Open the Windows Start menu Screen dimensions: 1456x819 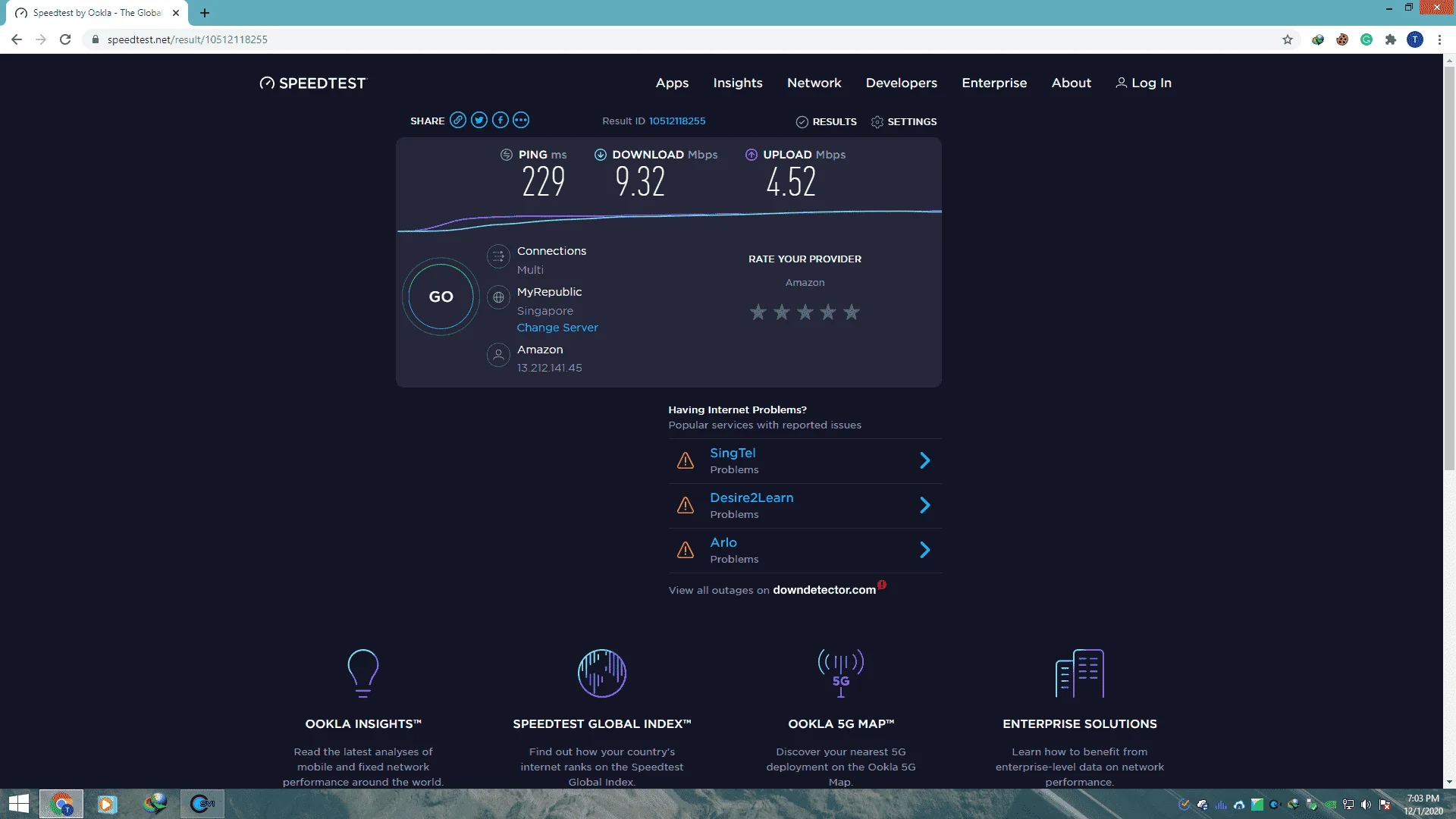click(x=18, y=804)
